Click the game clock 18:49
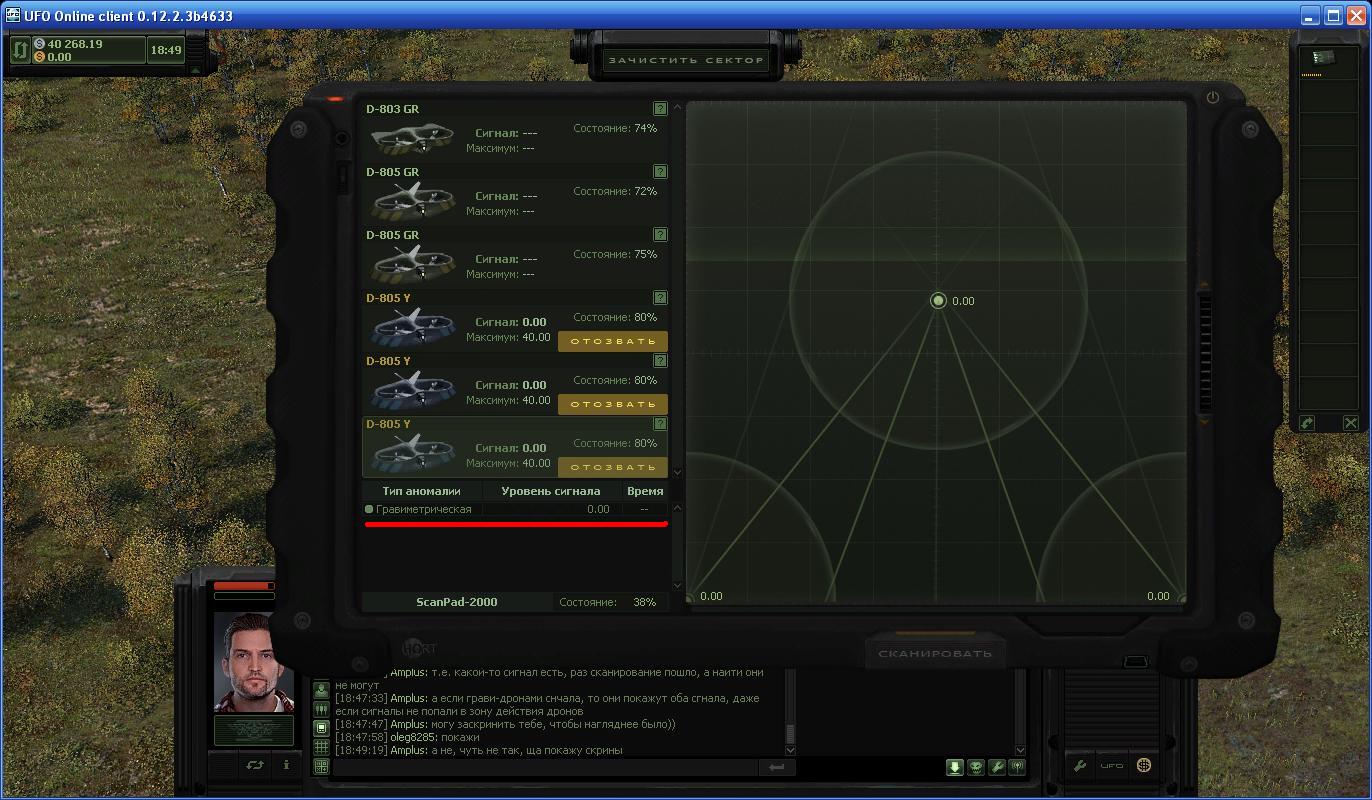 (166, 49)
